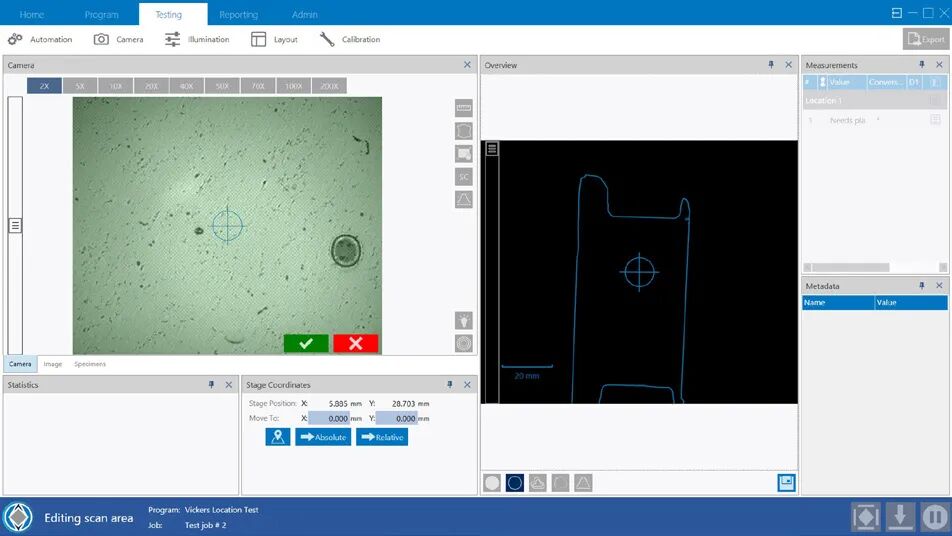
Task: Switch to the Home tab
Action: (32, 14)
